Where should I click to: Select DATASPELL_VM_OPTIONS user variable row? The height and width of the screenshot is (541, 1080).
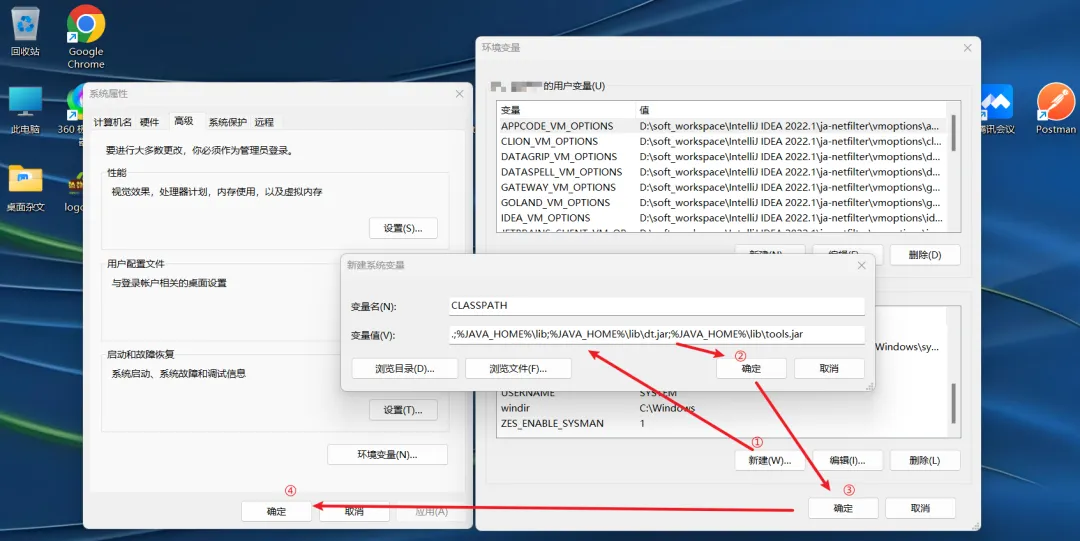point(723,172)
